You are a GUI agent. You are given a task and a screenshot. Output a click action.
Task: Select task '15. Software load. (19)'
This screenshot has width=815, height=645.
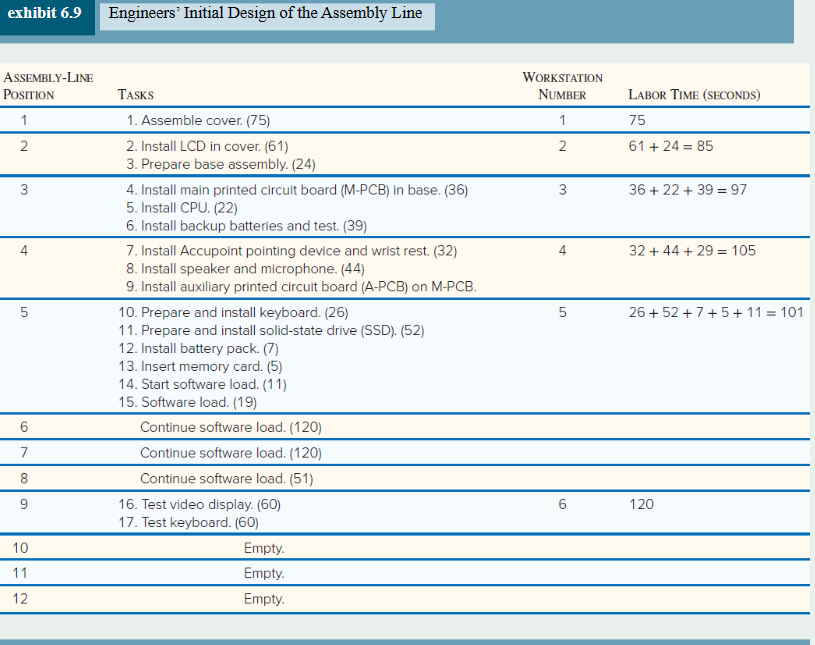(x=188, y=402)
